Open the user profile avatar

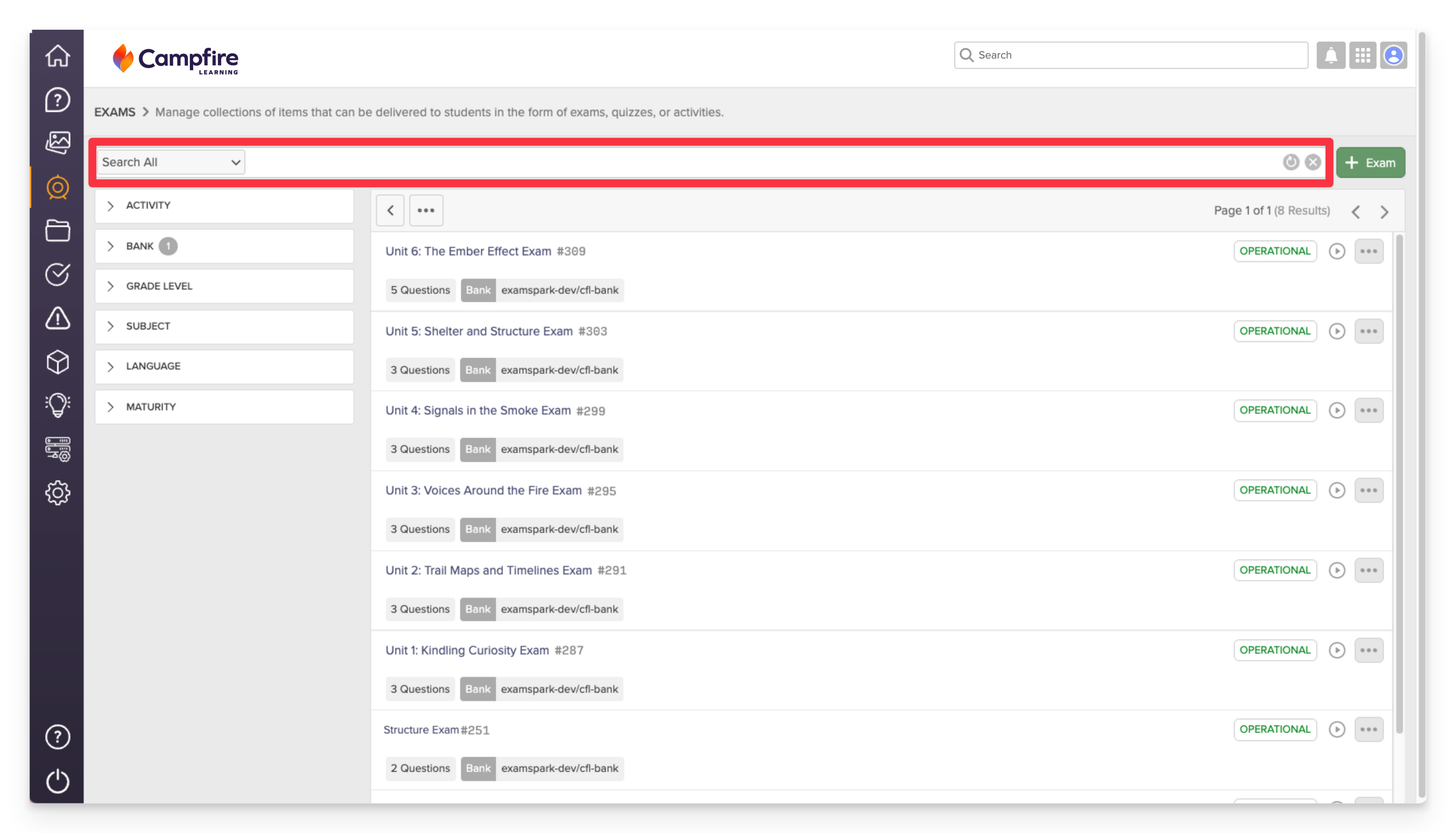point(1393,55)
